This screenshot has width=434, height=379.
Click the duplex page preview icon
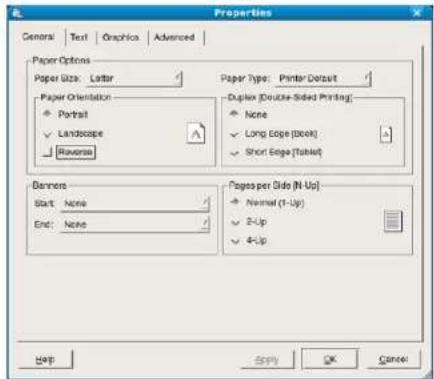pyautogui.click(x=386, y=134)
